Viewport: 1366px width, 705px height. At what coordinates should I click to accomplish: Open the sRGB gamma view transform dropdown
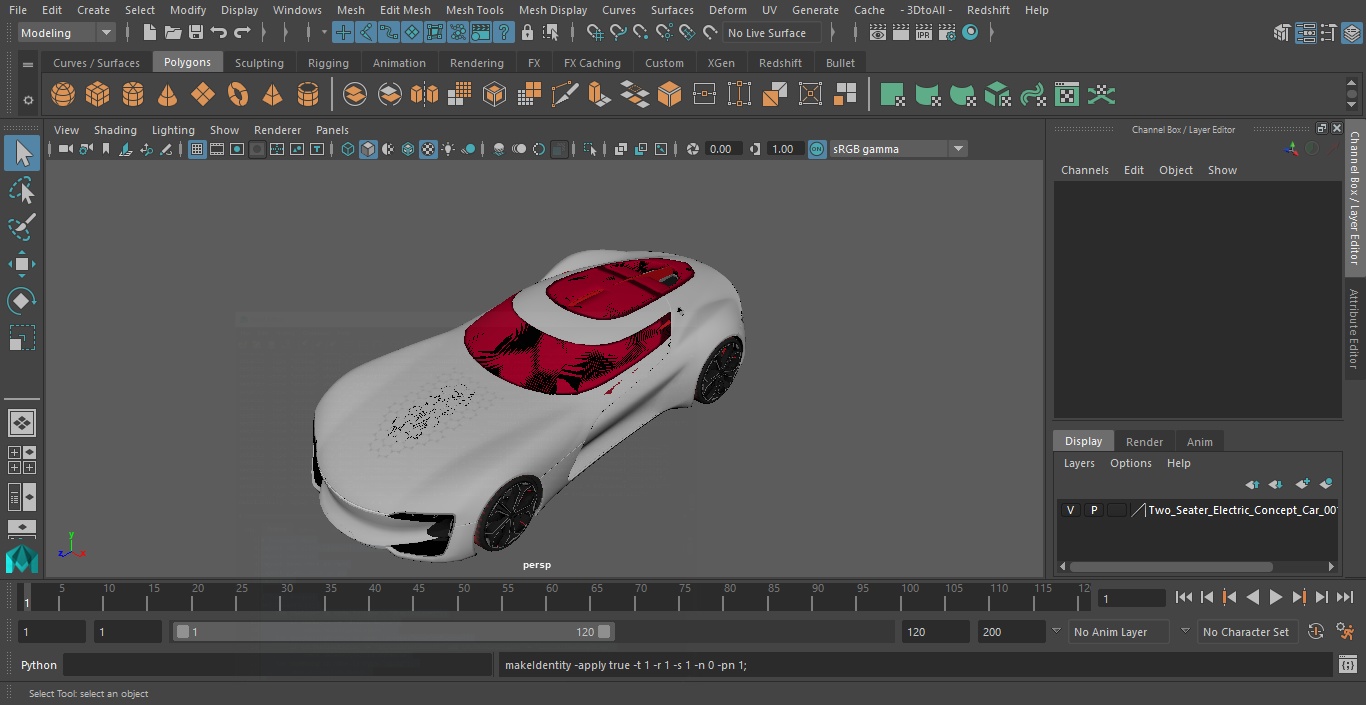(898, 149)
